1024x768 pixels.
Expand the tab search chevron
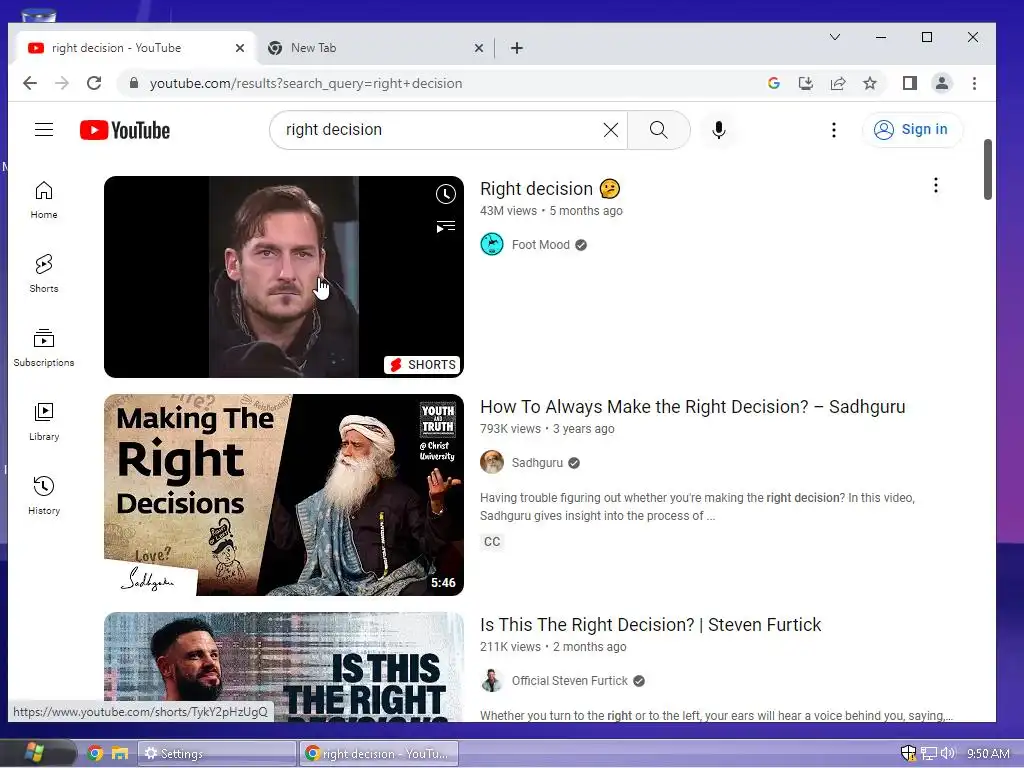click(835, 37)
